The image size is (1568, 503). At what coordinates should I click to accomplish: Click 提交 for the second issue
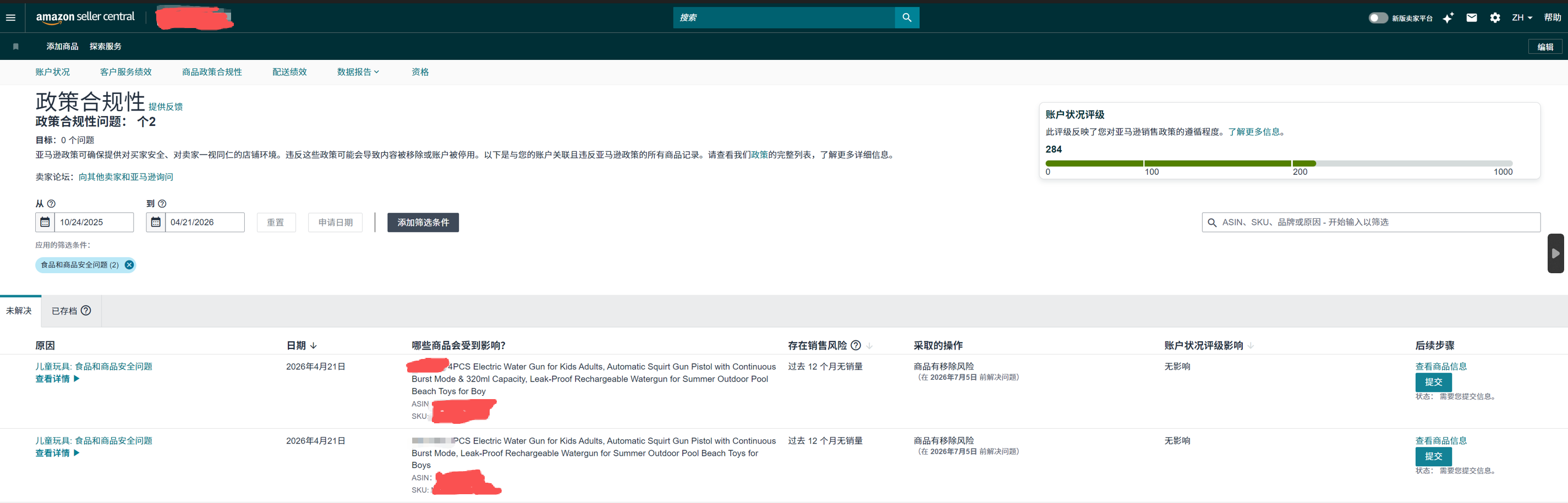click(x=1433, y=456)
